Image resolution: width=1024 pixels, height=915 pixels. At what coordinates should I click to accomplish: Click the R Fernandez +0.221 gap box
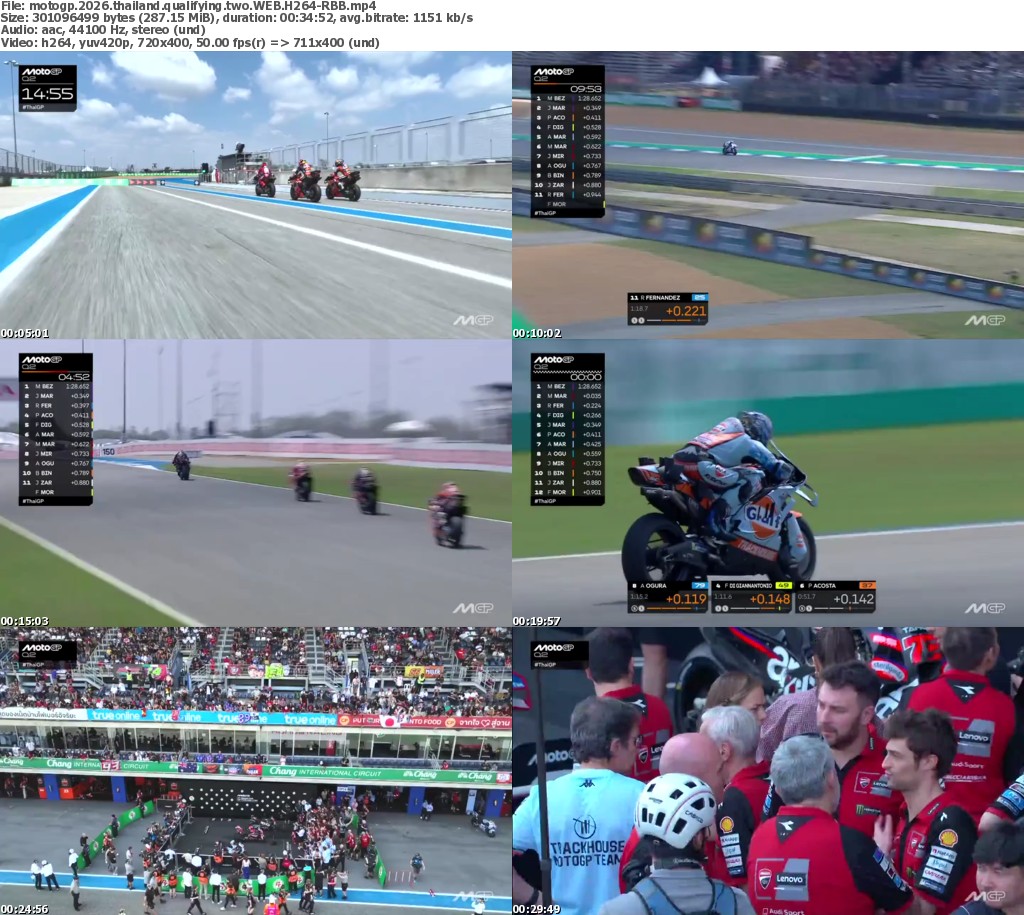tap(668, 309)
